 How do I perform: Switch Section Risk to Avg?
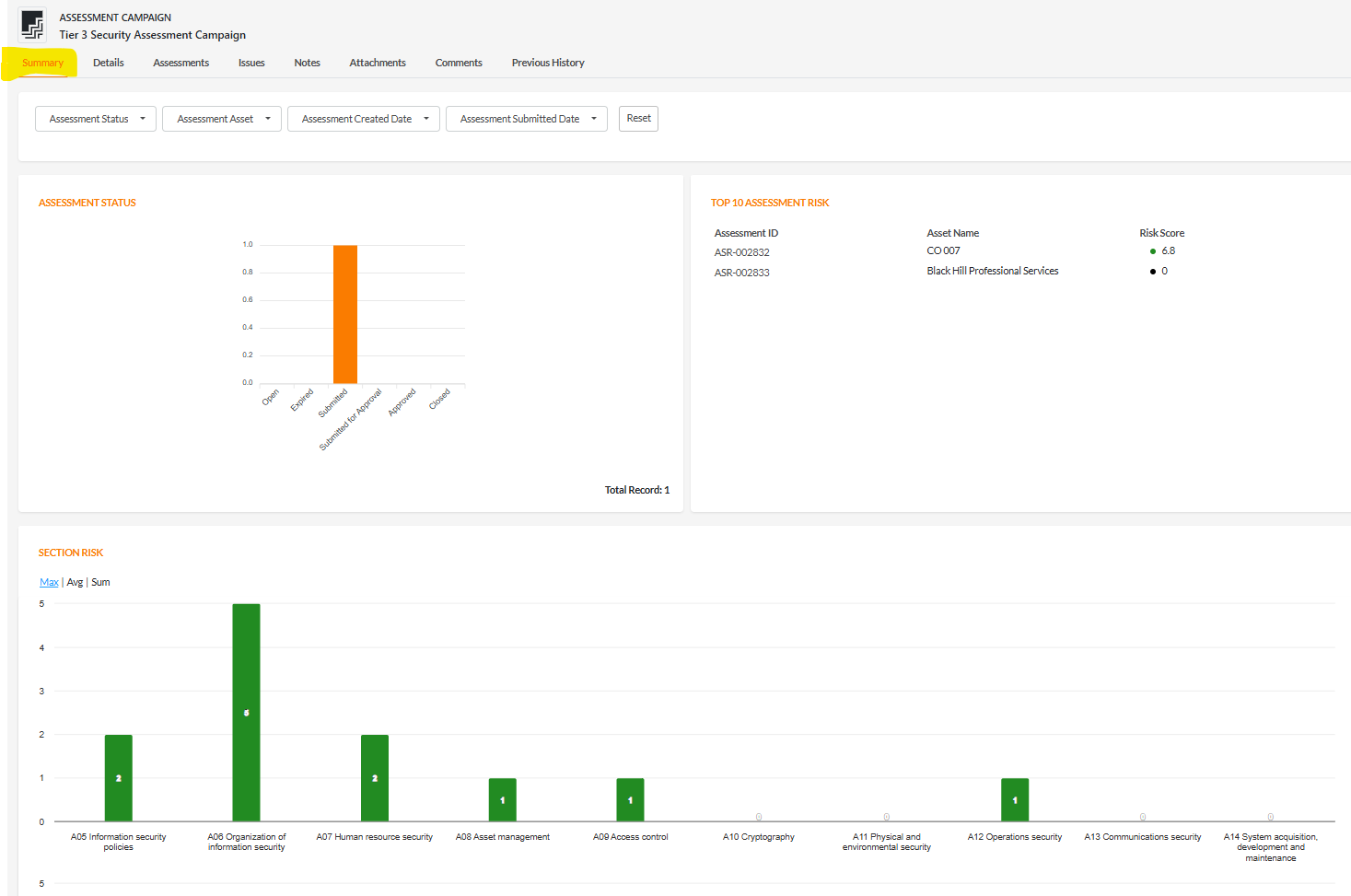pyautogui.click(x=75, y=582)
